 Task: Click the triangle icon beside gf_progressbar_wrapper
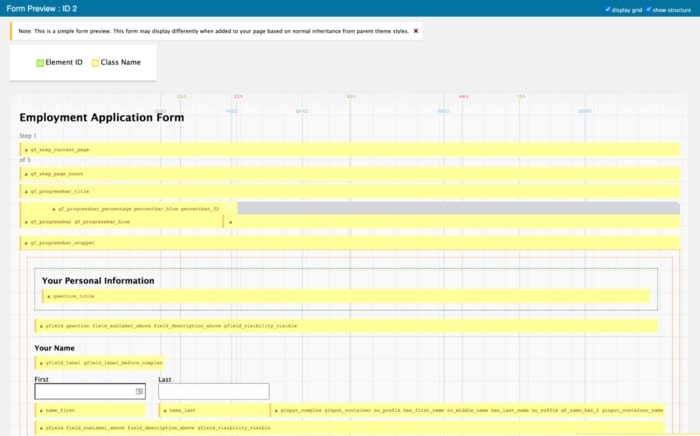click(26, 243)
